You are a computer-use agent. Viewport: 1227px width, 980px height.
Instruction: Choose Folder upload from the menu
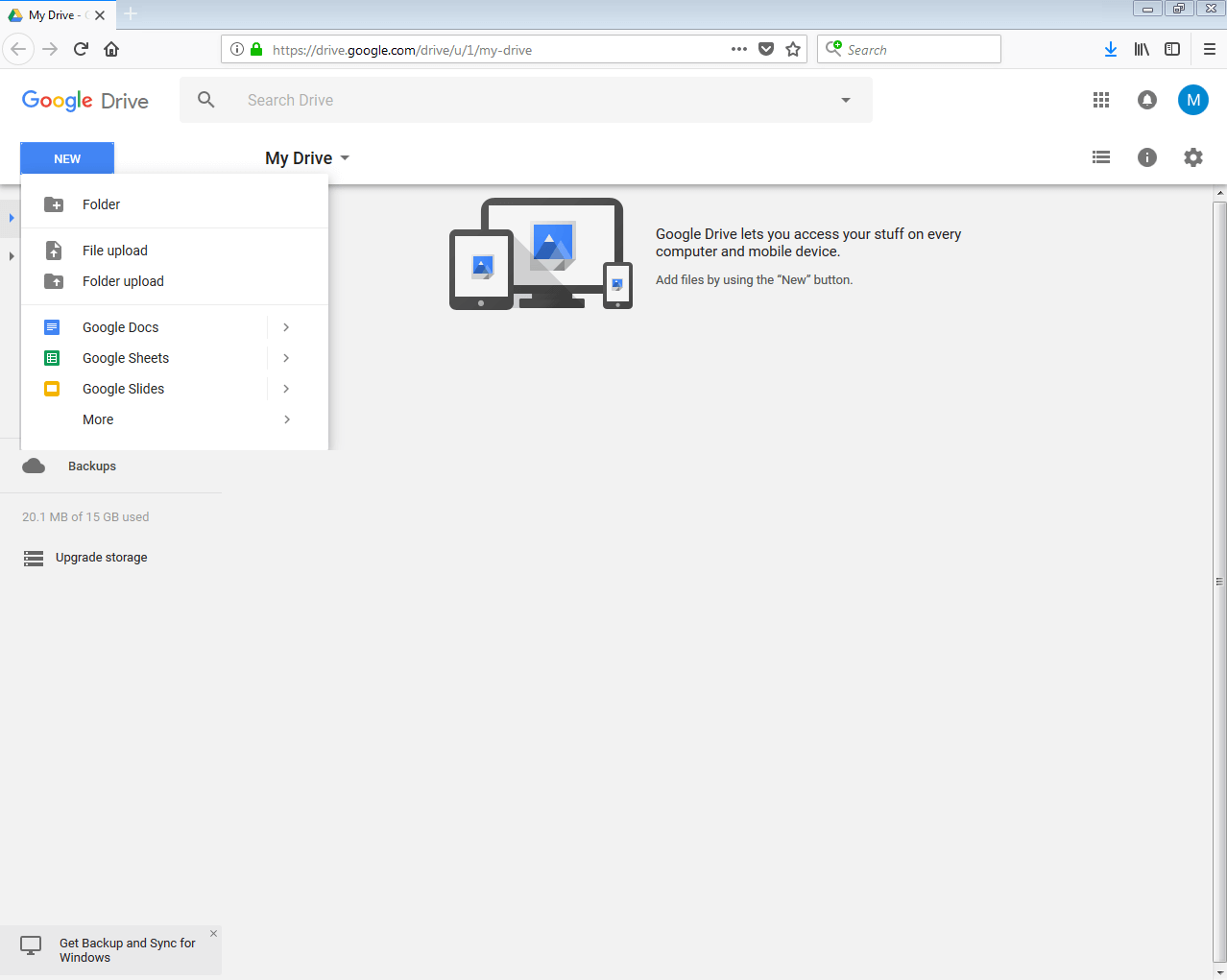tap(175, 281)
